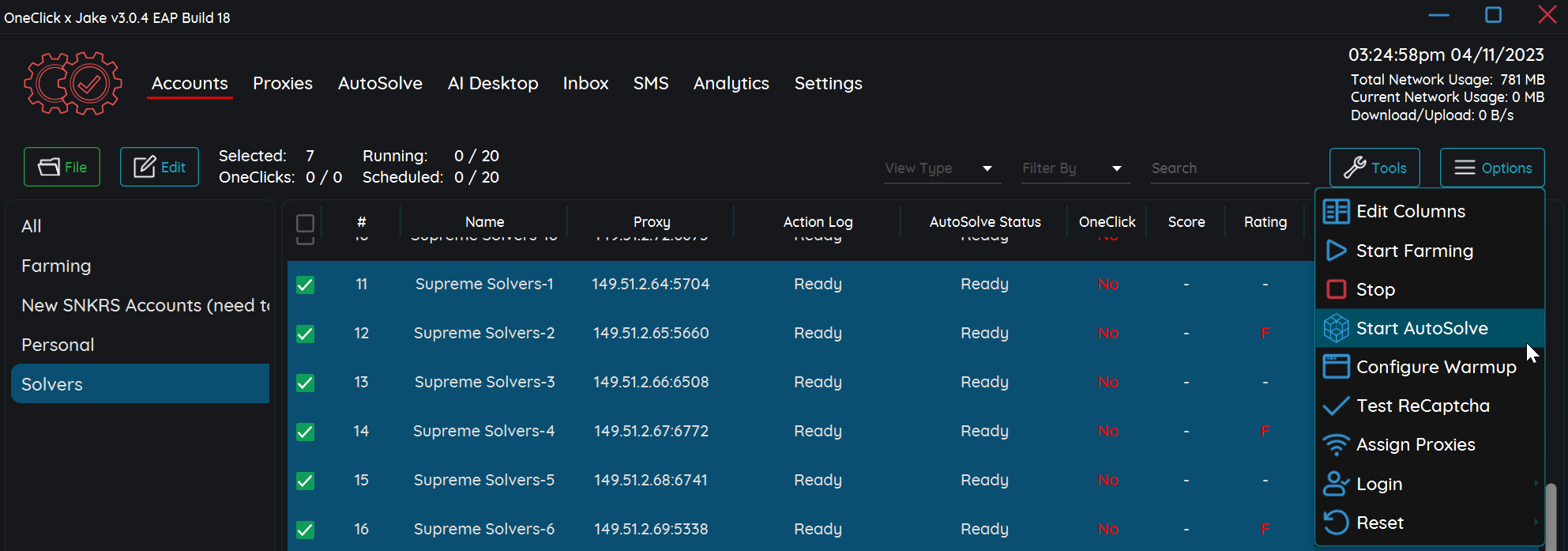Toggle the select-all checkbox in header
This screenshot has width=1568, height=551.
305,223
